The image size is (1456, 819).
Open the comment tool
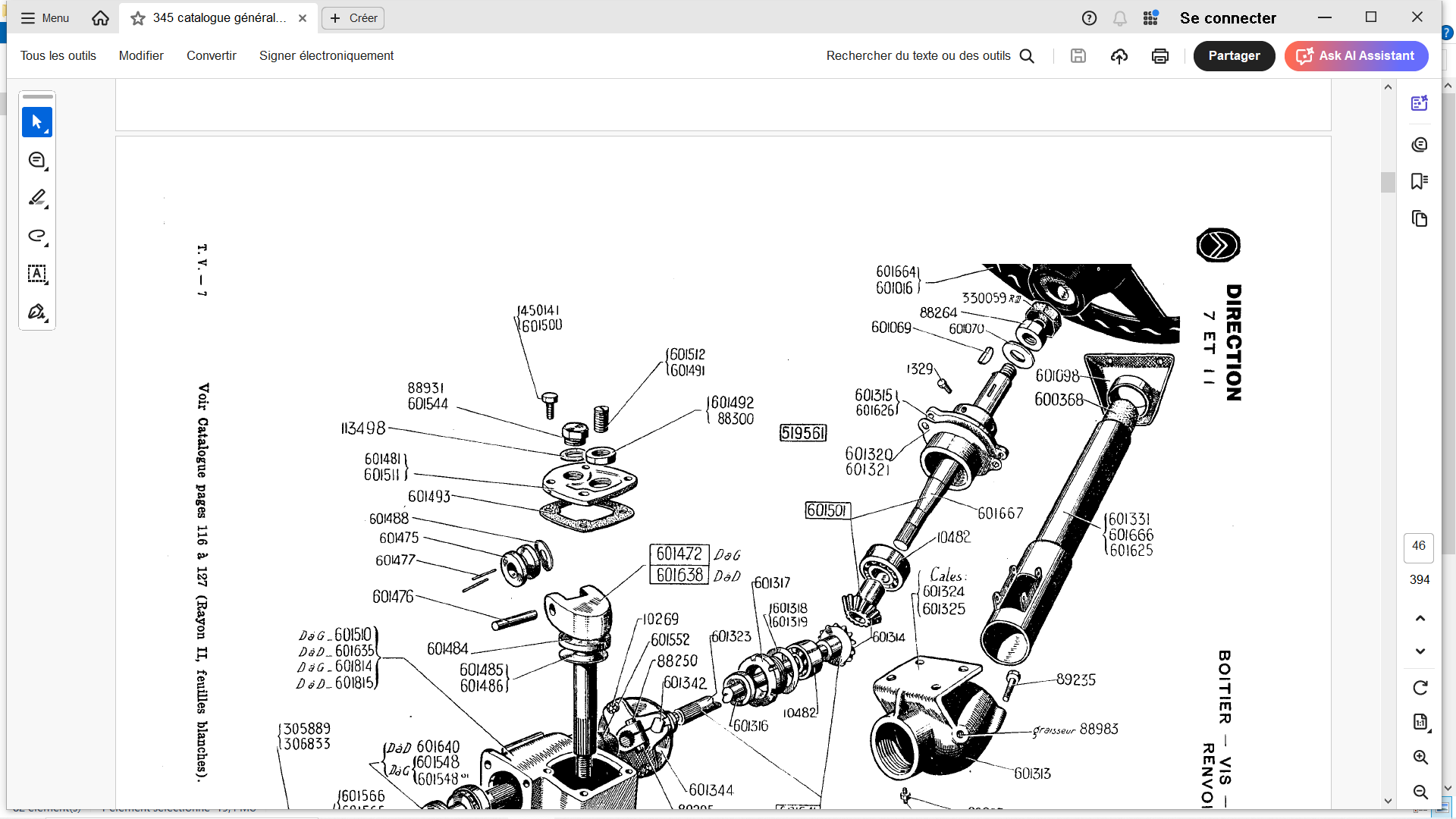[36, 160]
